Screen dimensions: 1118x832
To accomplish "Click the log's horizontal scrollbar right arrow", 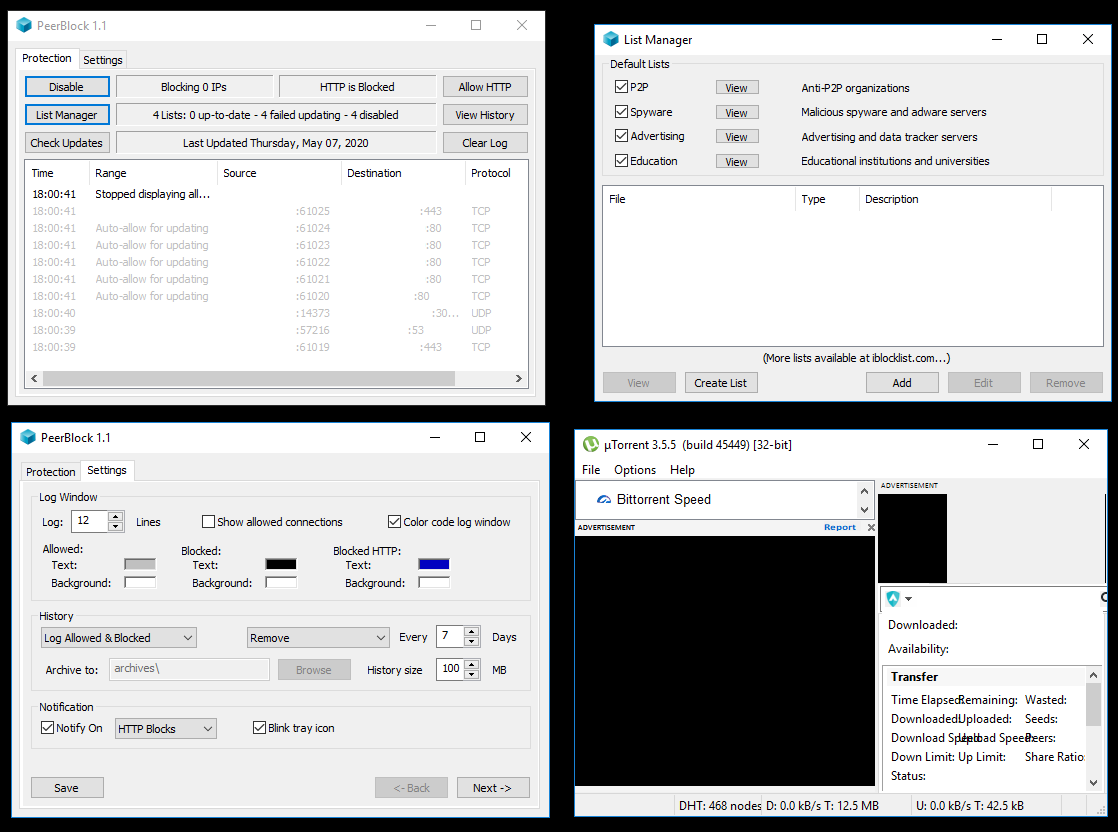I will pyautogui.click(x=519, y=379).
